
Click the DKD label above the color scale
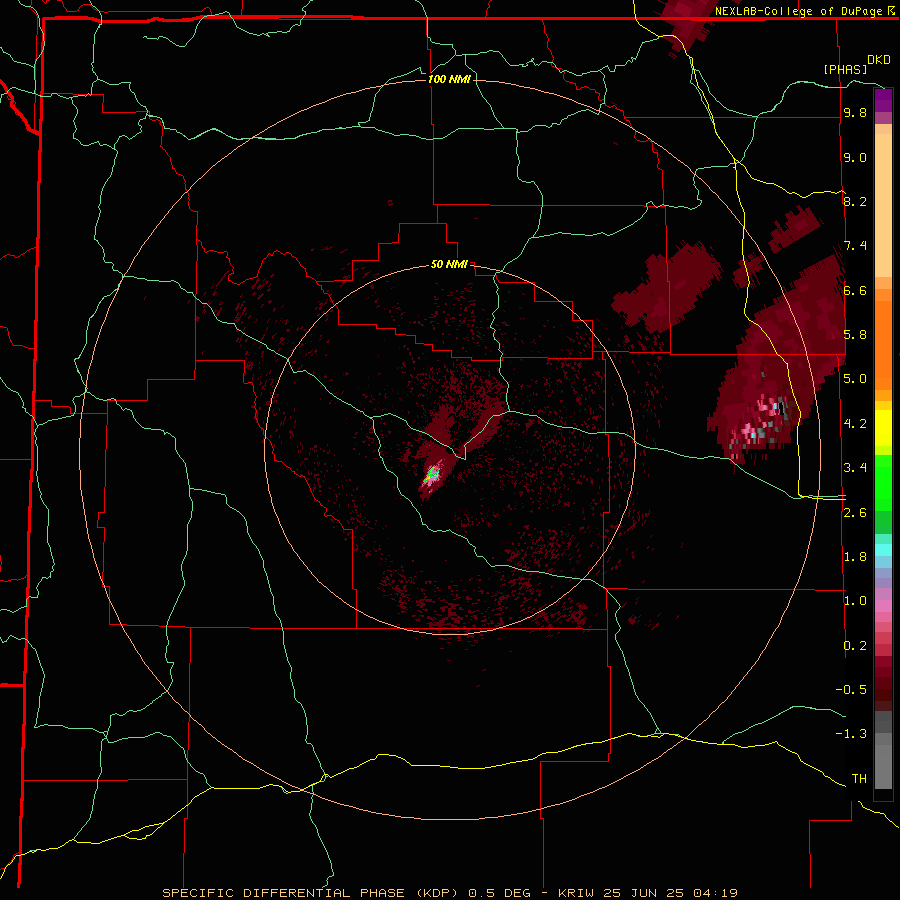point(878,60)
